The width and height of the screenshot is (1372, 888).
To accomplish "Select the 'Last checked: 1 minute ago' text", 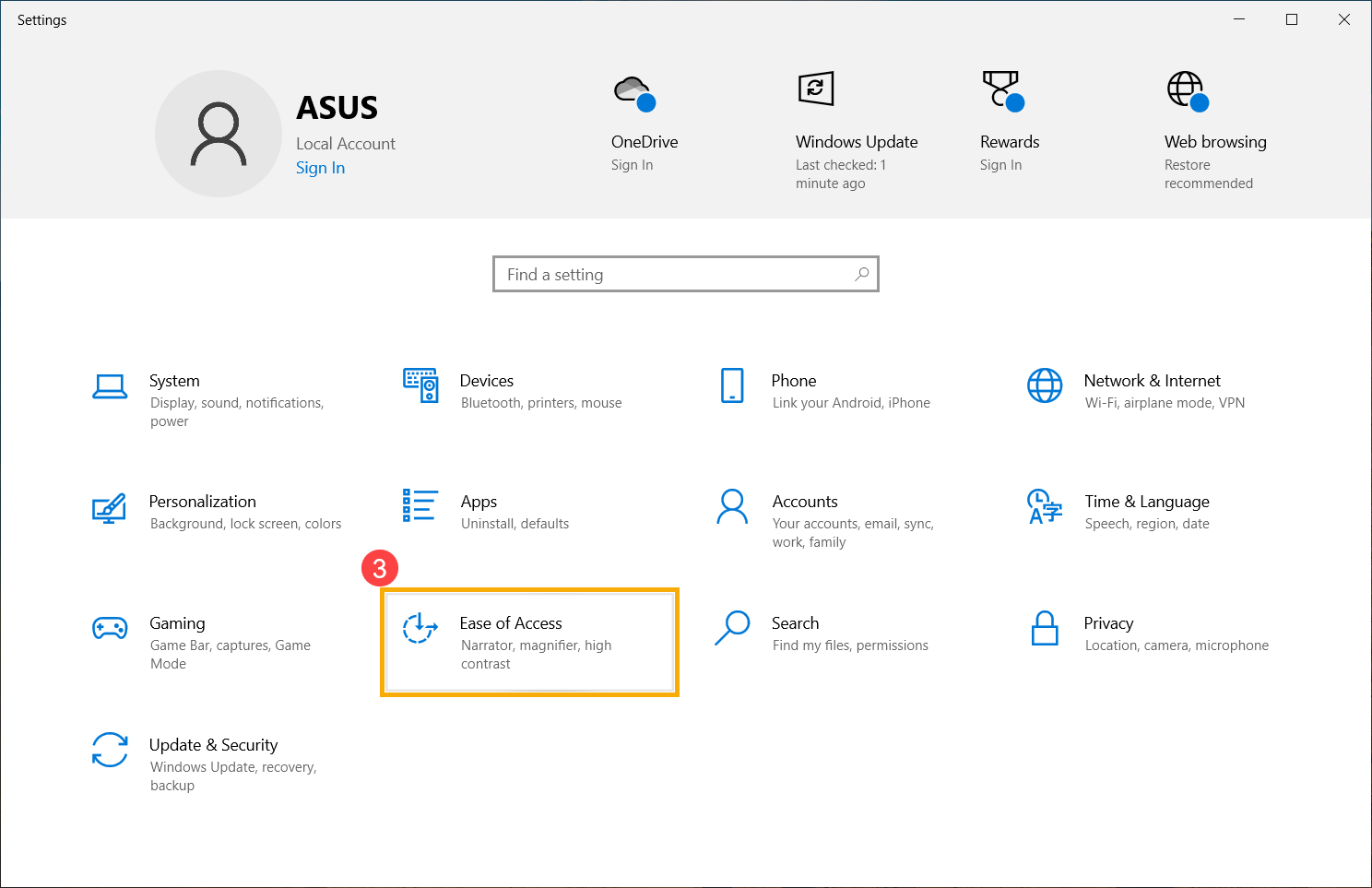I will 841,174.
